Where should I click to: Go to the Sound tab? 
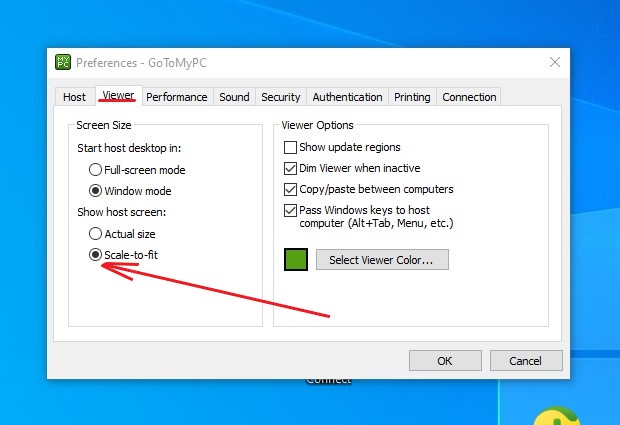(234, 97)
